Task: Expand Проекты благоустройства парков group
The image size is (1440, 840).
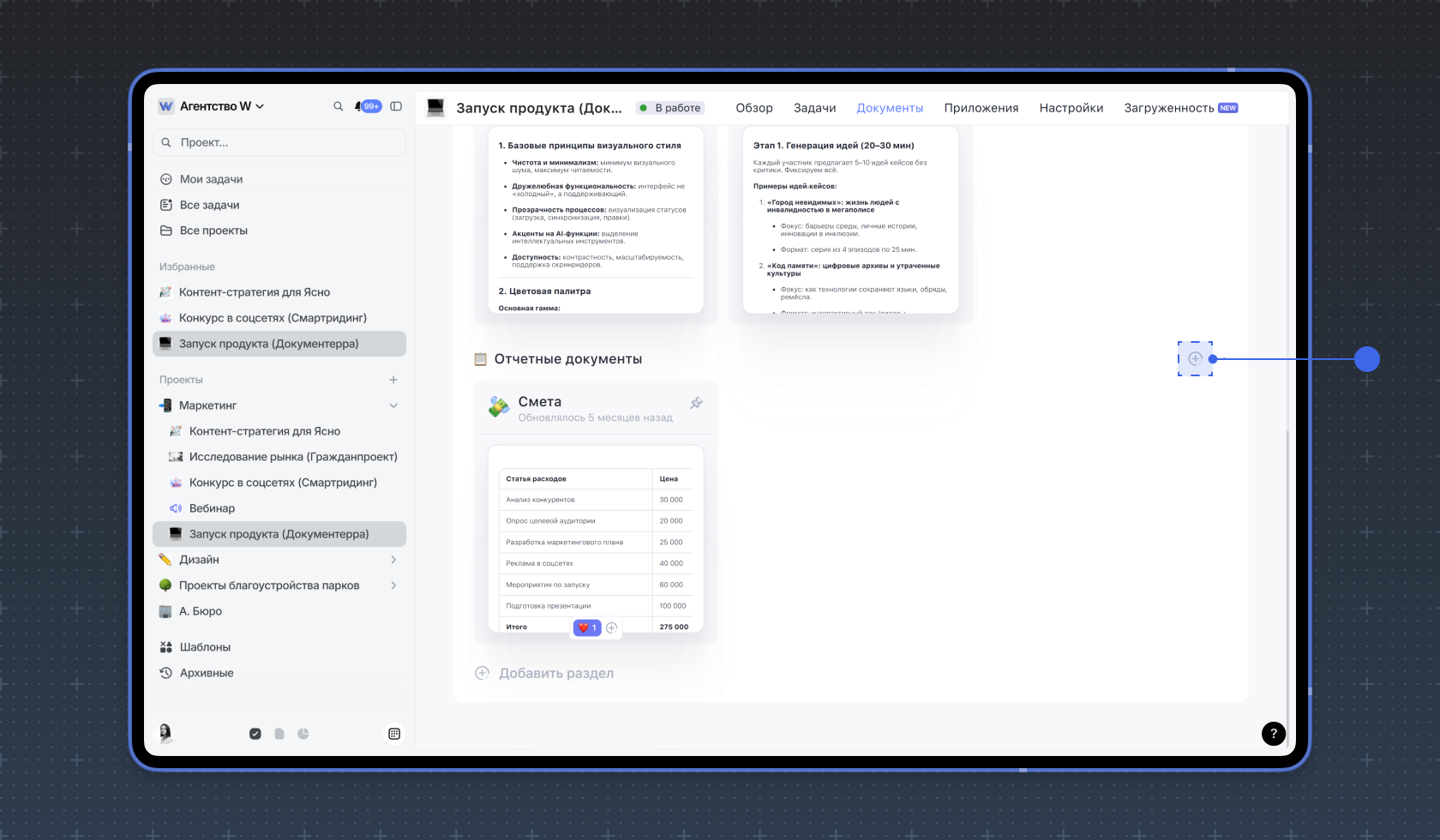Action: click(393, 585)
